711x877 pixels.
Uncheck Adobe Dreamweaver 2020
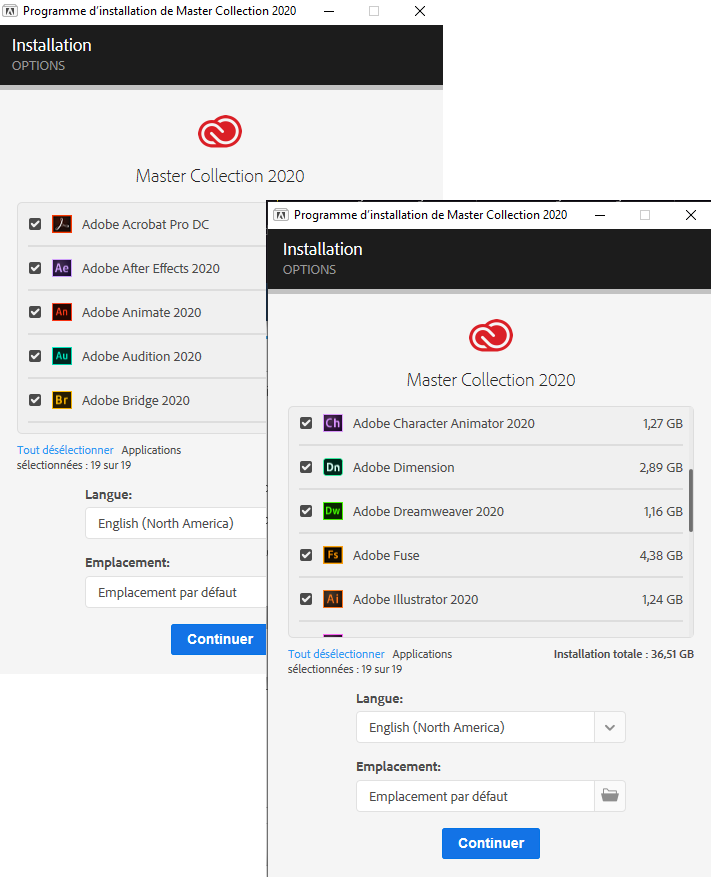306,511
